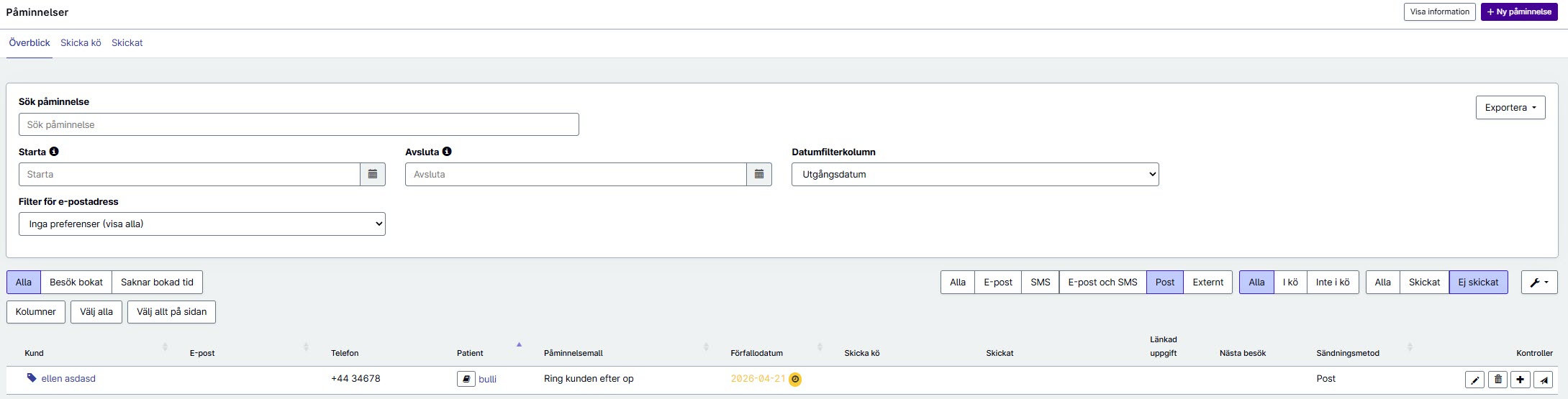Screen dimensions: 1568x399
Task: Open the ellen asdasd customer link
Action: click(68, 378)
